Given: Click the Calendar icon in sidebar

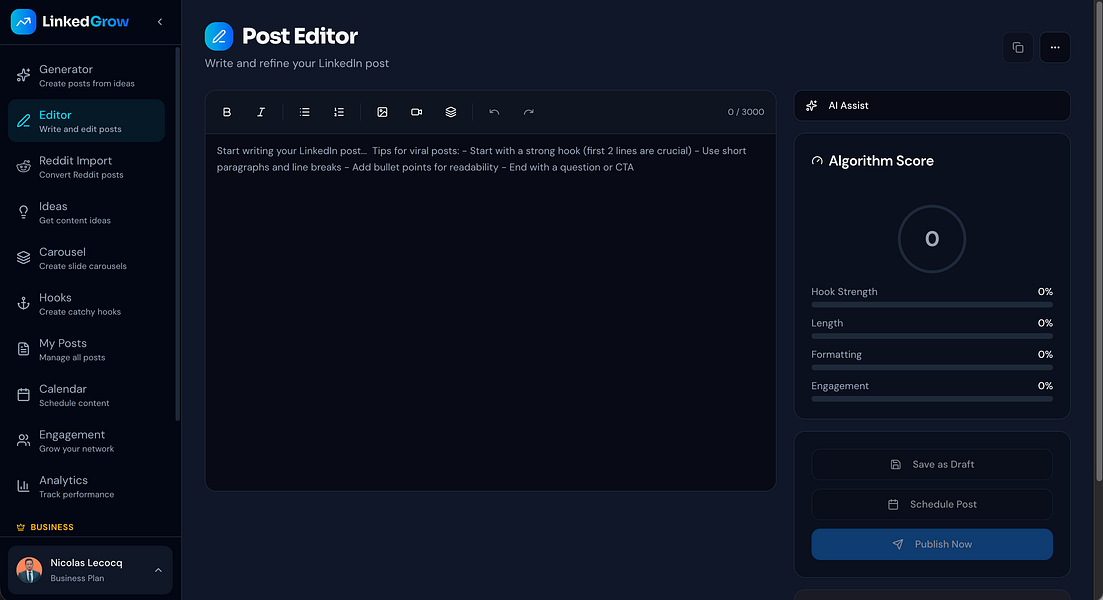Looking at the screenshot, I should 23,395.
